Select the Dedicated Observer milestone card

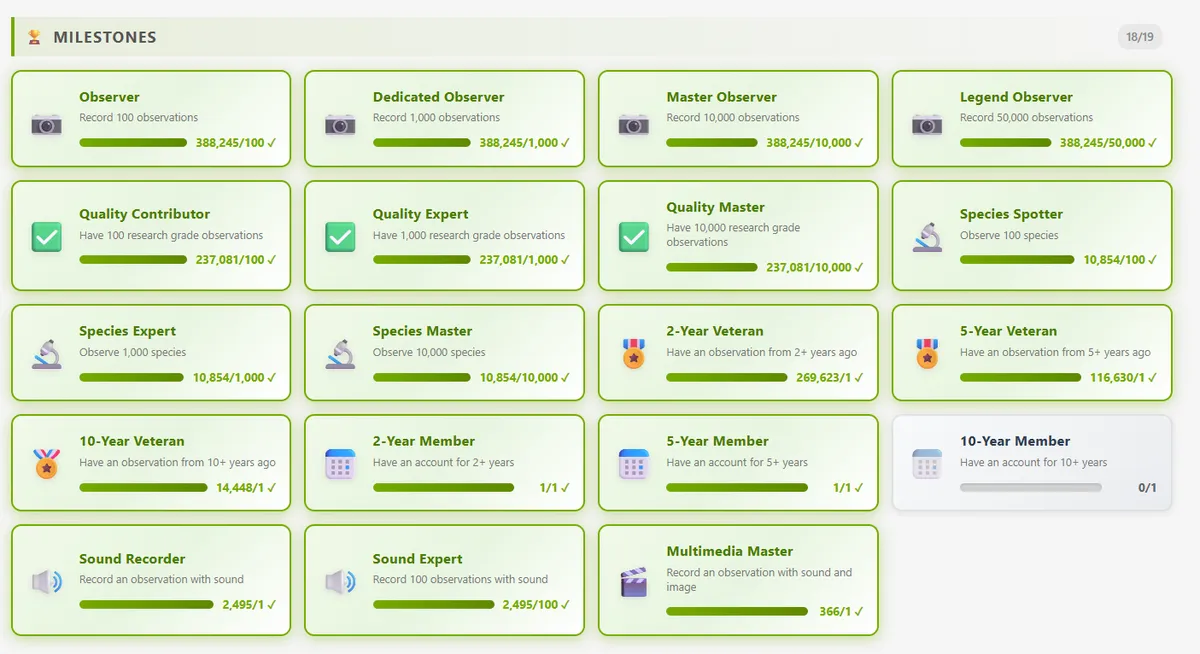(x=444, y=118)
